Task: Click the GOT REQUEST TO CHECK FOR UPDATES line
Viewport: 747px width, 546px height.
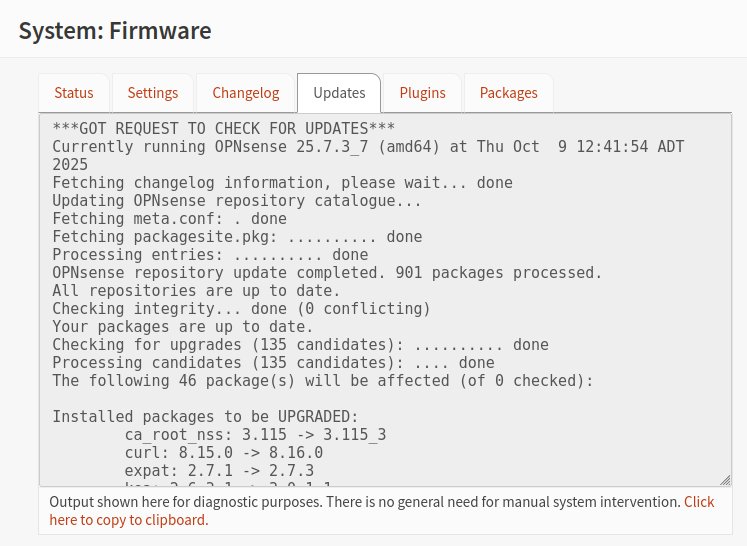Action: [224, 129]
